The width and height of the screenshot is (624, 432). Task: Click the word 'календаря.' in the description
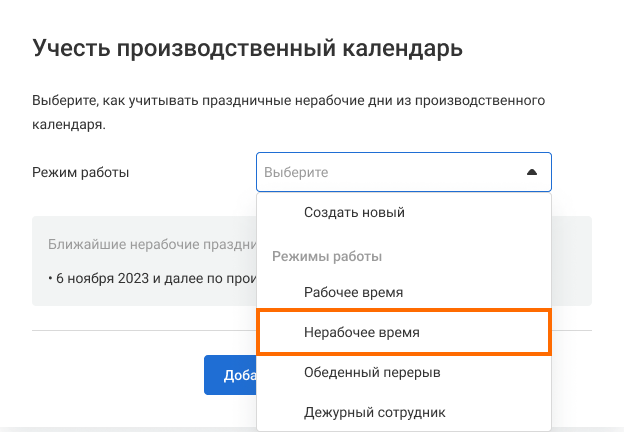coord(68,126)
